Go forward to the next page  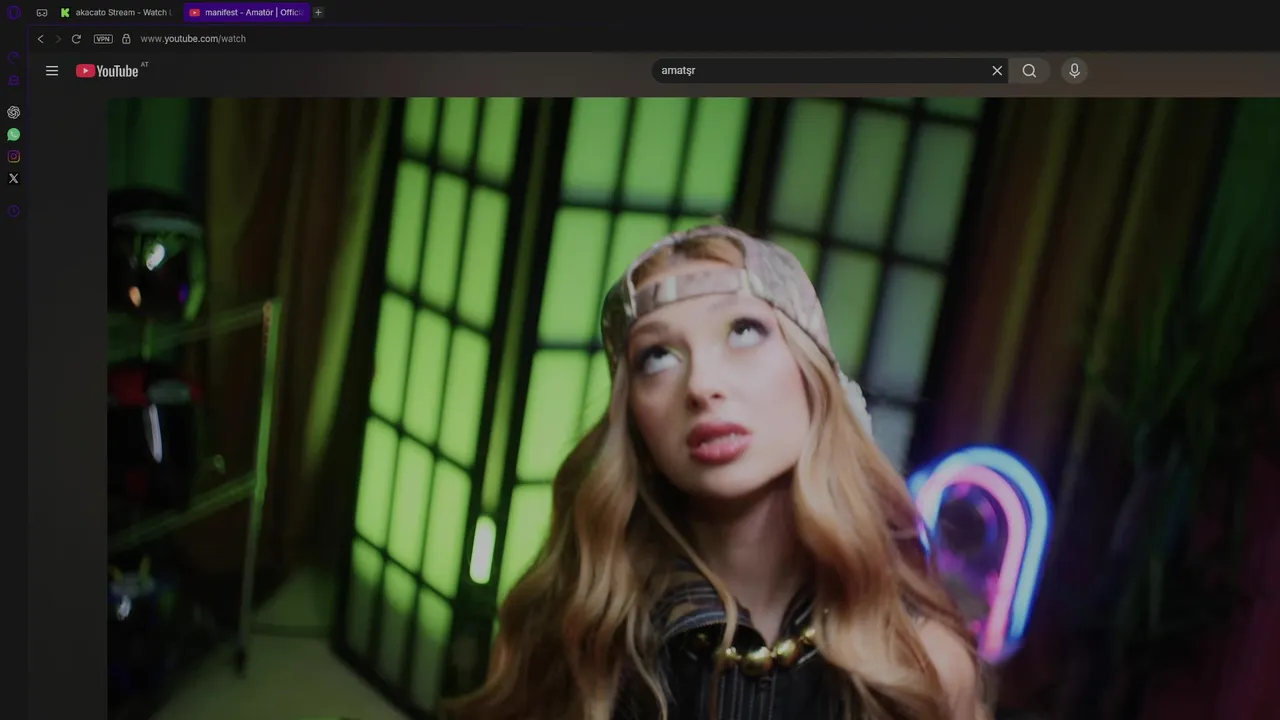point(58,39)
